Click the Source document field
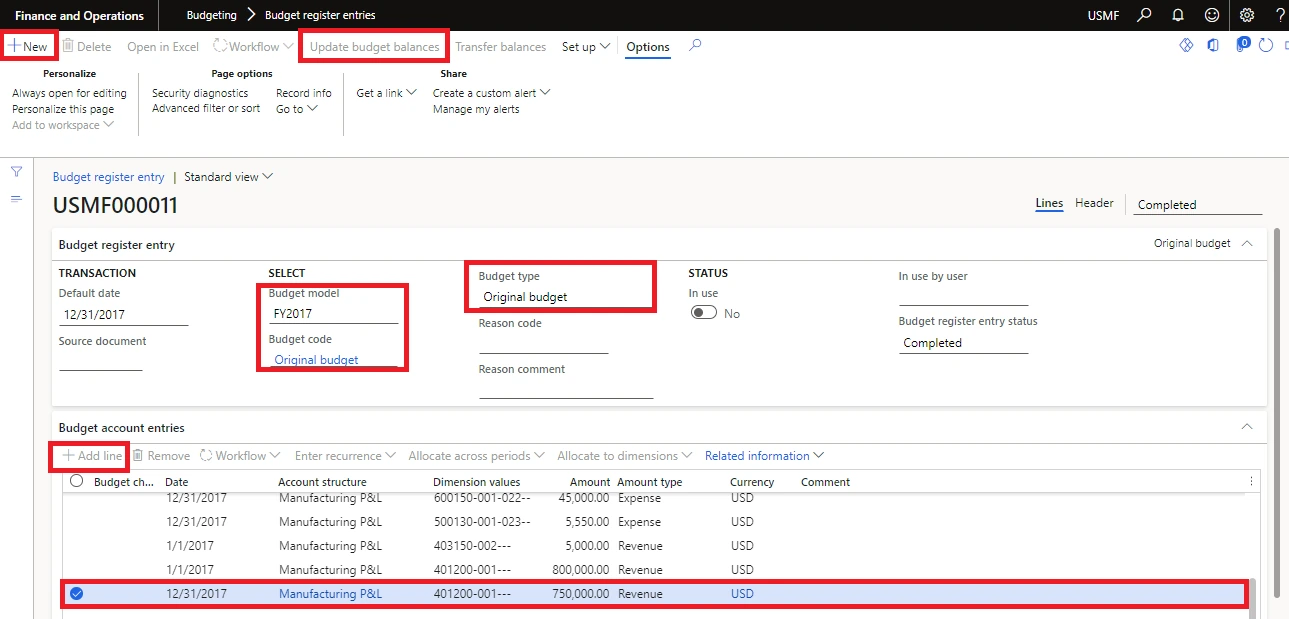 point(101,361)
